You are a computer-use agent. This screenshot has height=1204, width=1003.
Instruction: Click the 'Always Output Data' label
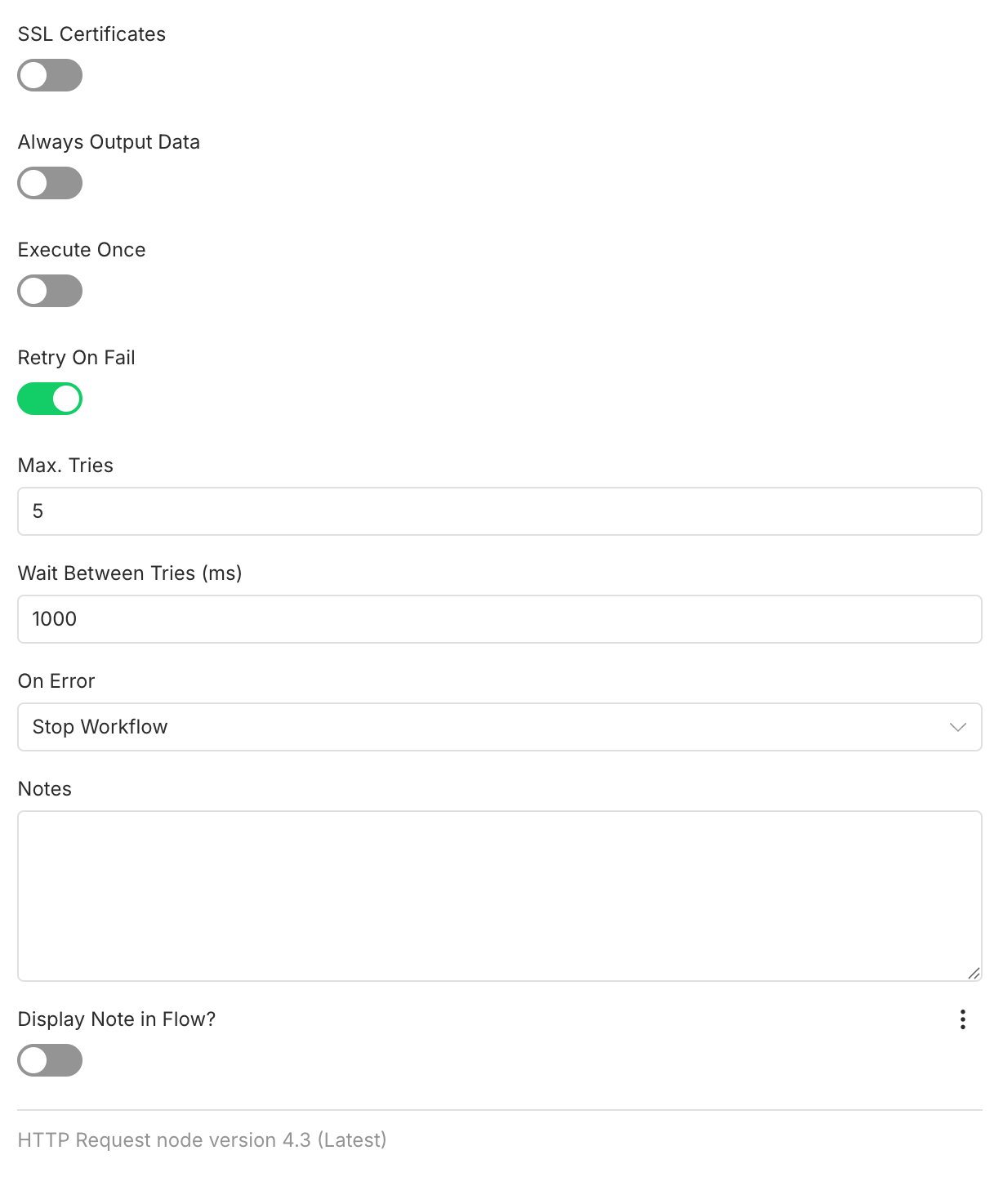tap(109, 142)
